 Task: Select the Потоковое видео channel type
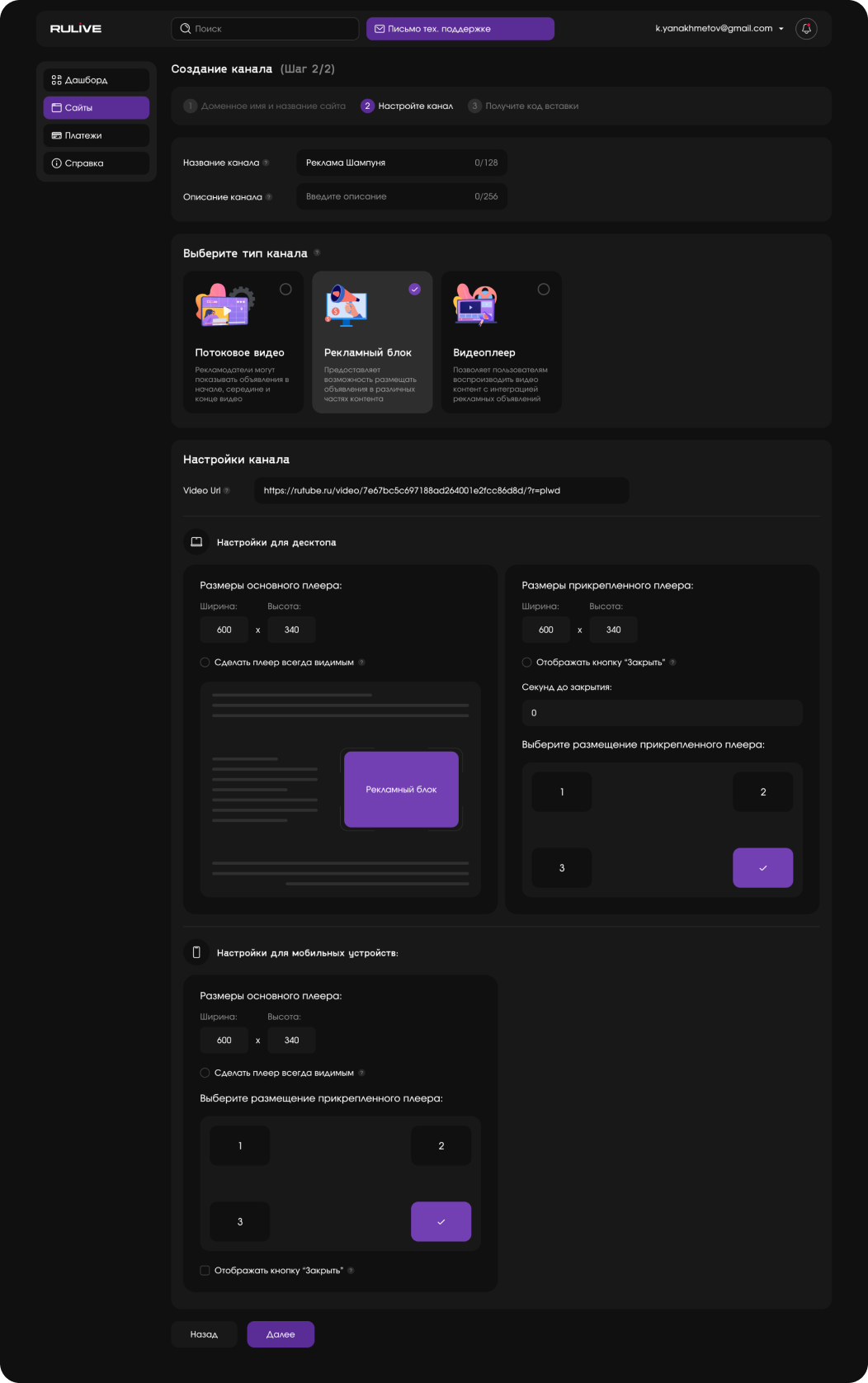pyautogui.click(x=285, y=290)
